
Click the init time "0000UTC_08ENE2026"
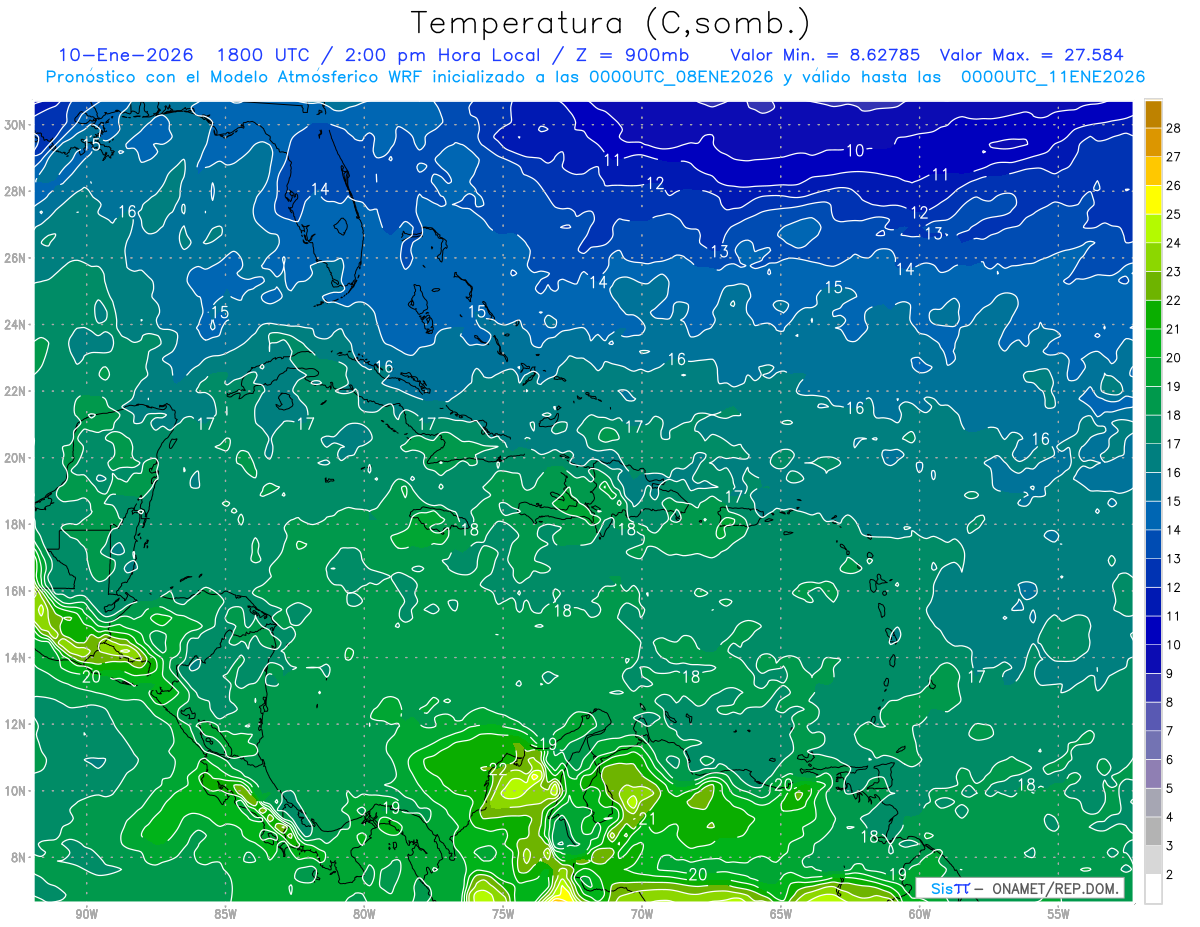pos(680,77)
